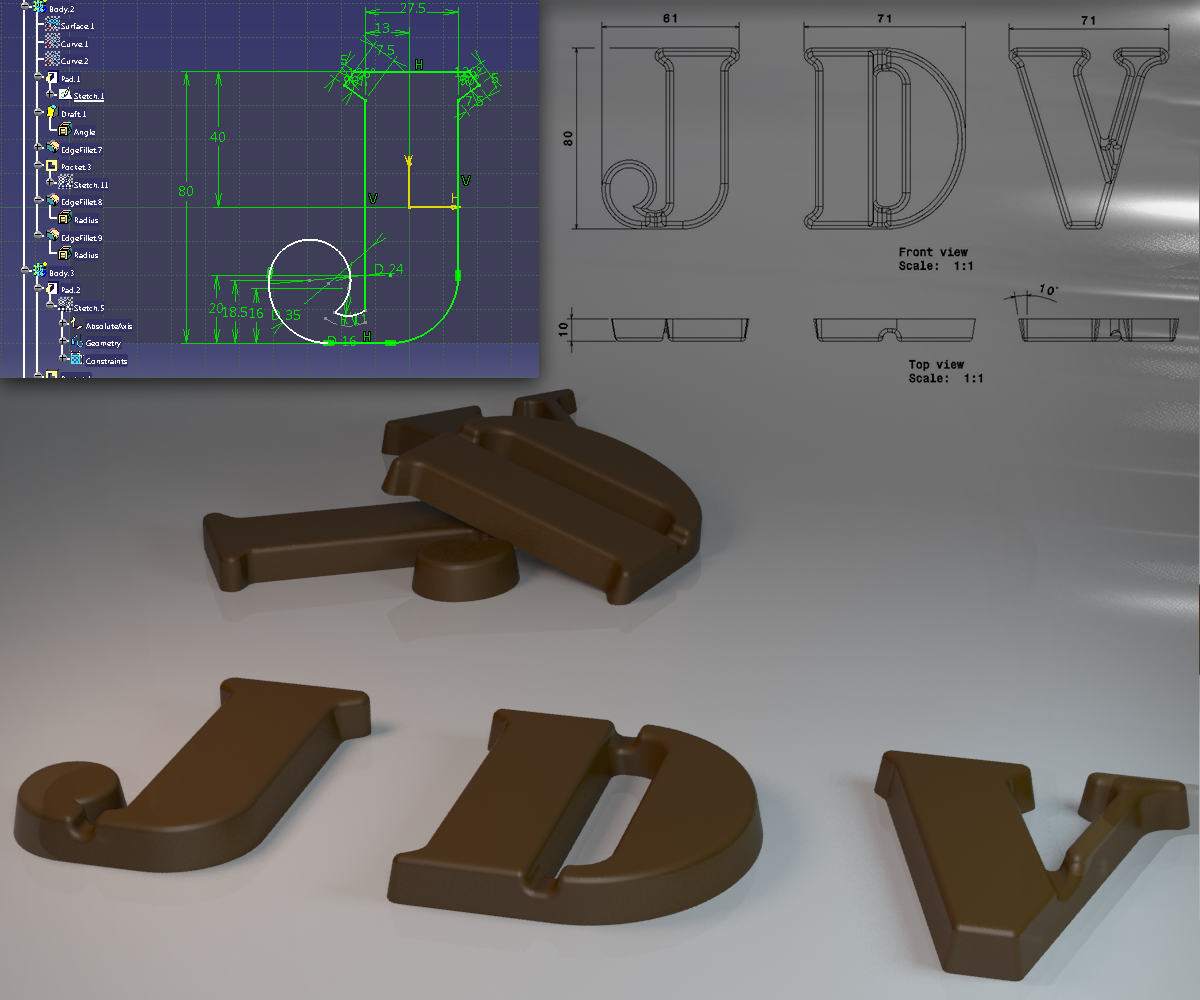Expand the Constraints node
Screen dimensions: 1200x1000
[63, 359]
